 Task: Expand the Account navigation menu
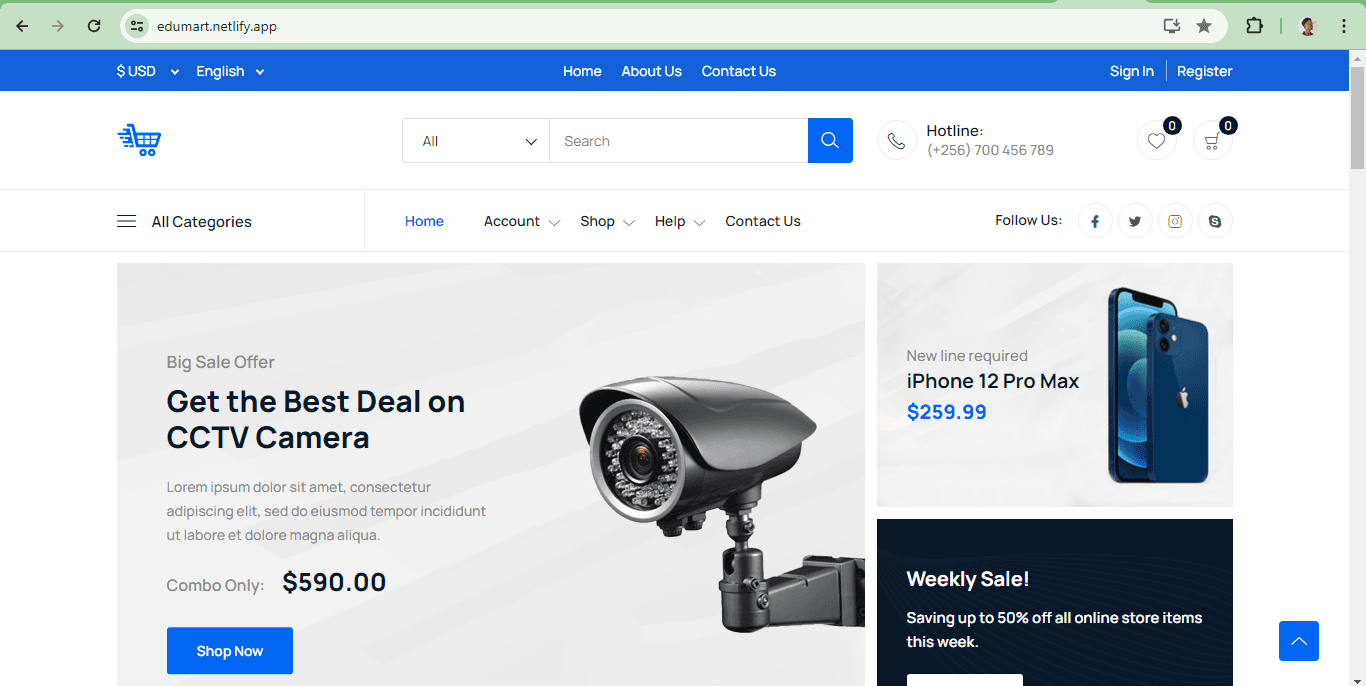tap(521, 222)
